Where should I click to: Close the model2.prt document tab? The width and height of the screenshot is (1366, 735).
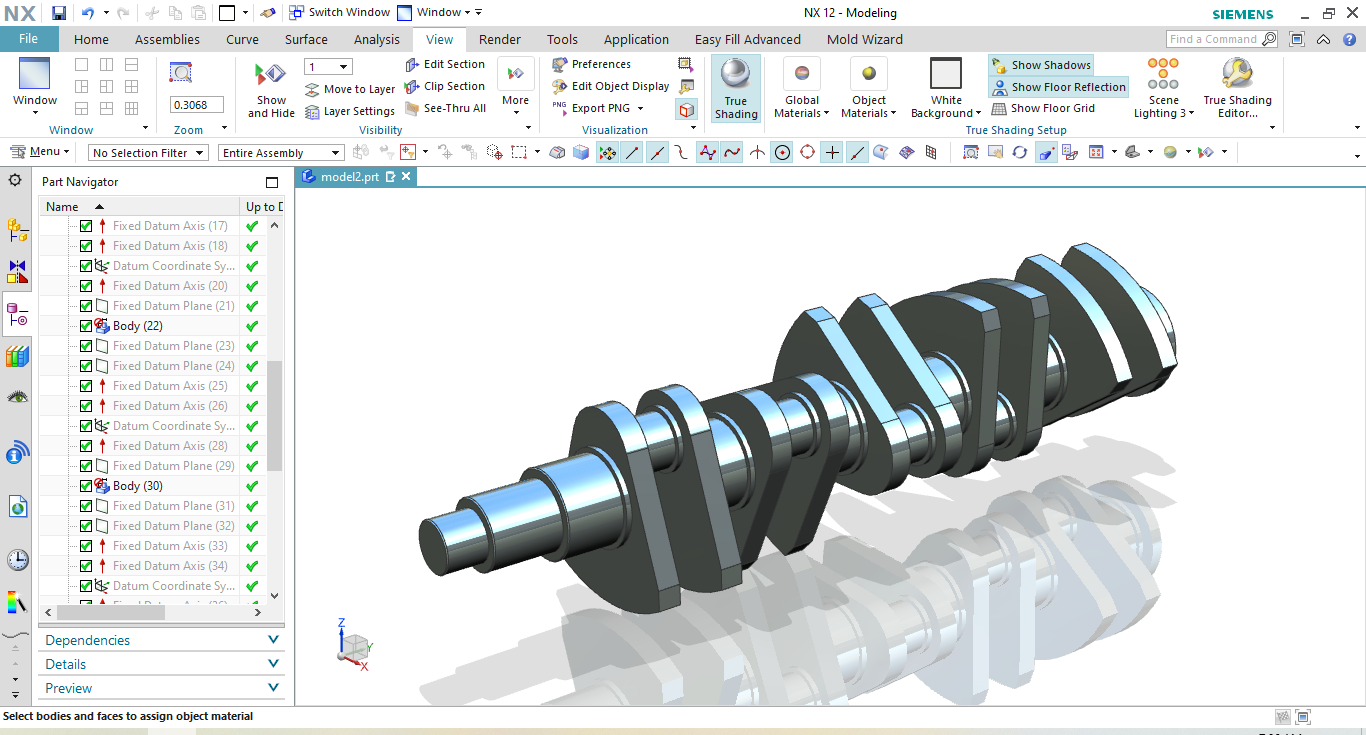pos(407,177)
